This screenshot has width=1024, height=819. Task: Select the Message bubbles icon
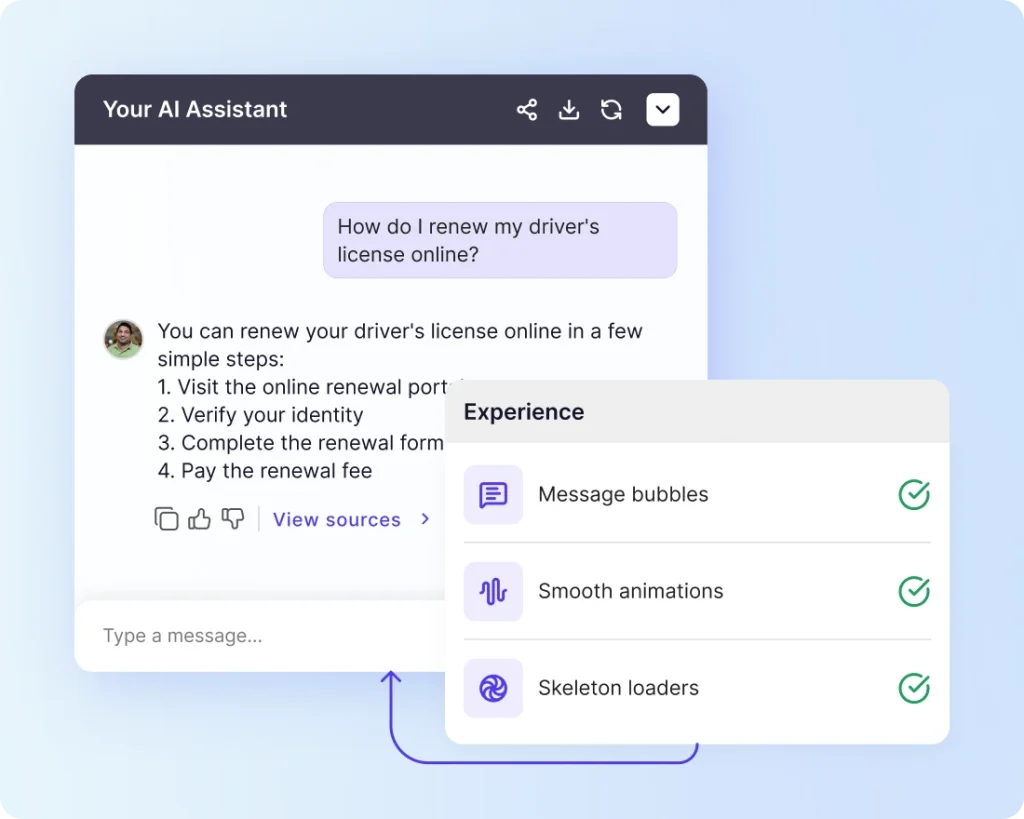click(493, 494)
